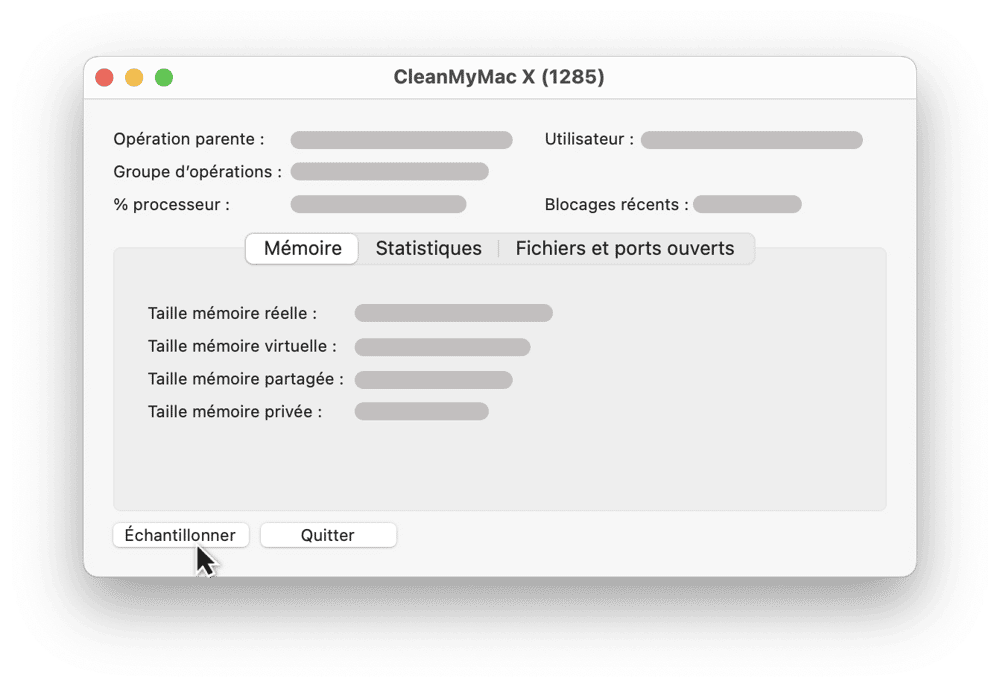
Task: Close the window with the red button
Action: click(x=105, y=77)
